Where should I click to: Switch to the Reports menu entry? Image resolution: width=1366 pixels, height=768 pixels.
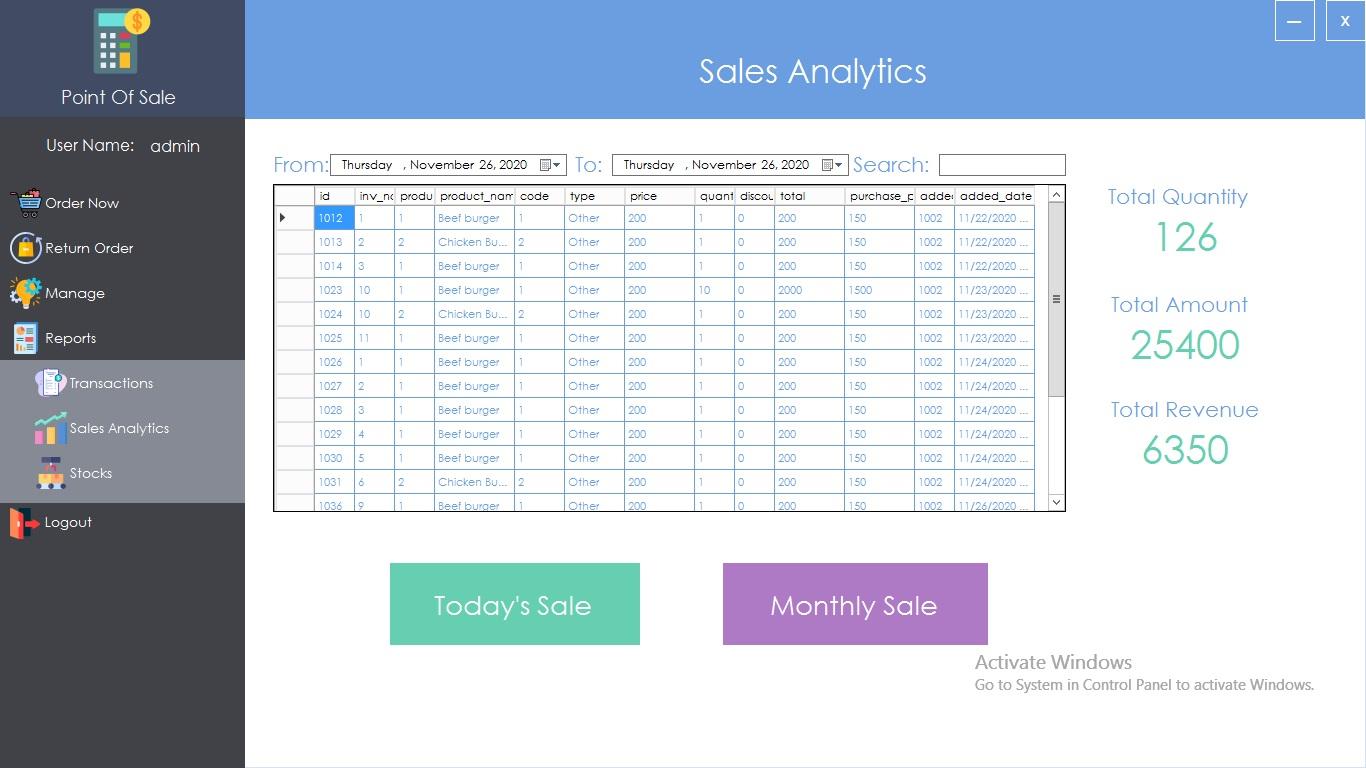(x=70, y=337)
